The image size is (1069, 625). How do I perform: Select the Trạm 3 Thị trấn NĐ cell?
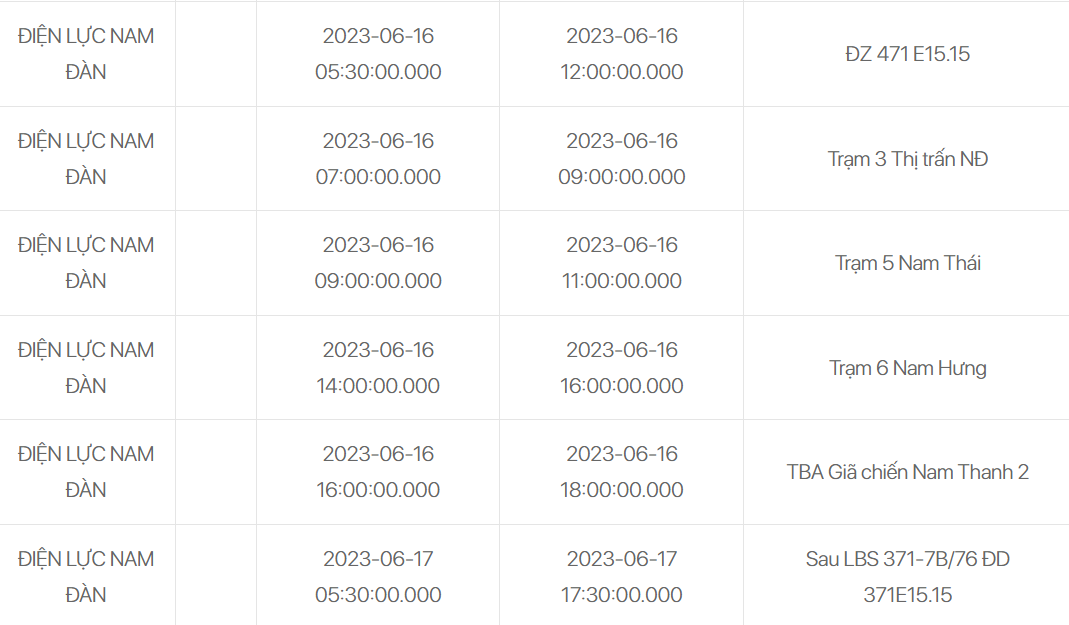click(x=907, y=159)
